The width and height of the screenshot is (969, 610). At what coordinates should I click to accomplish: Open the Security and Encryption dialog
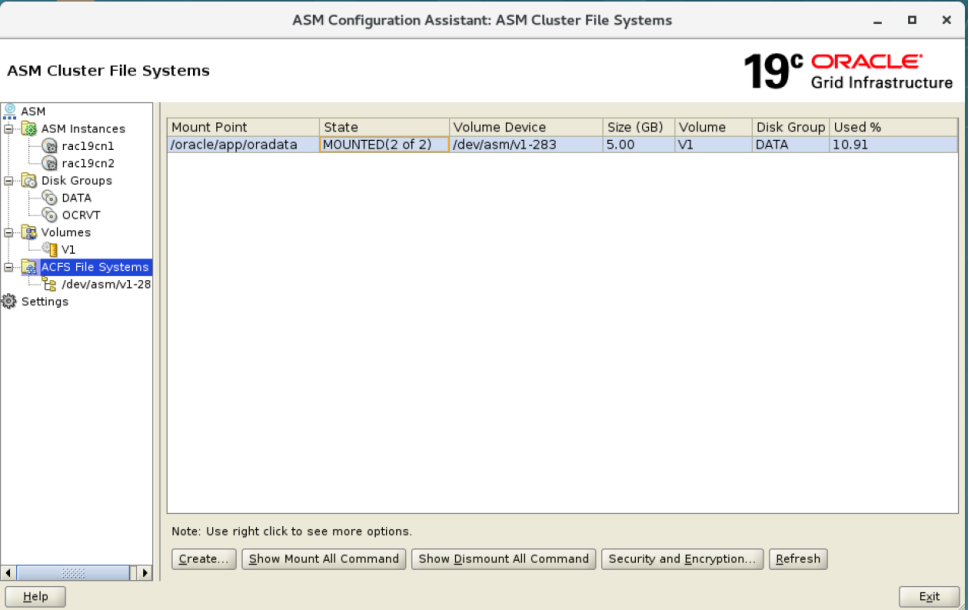(681, 559)
